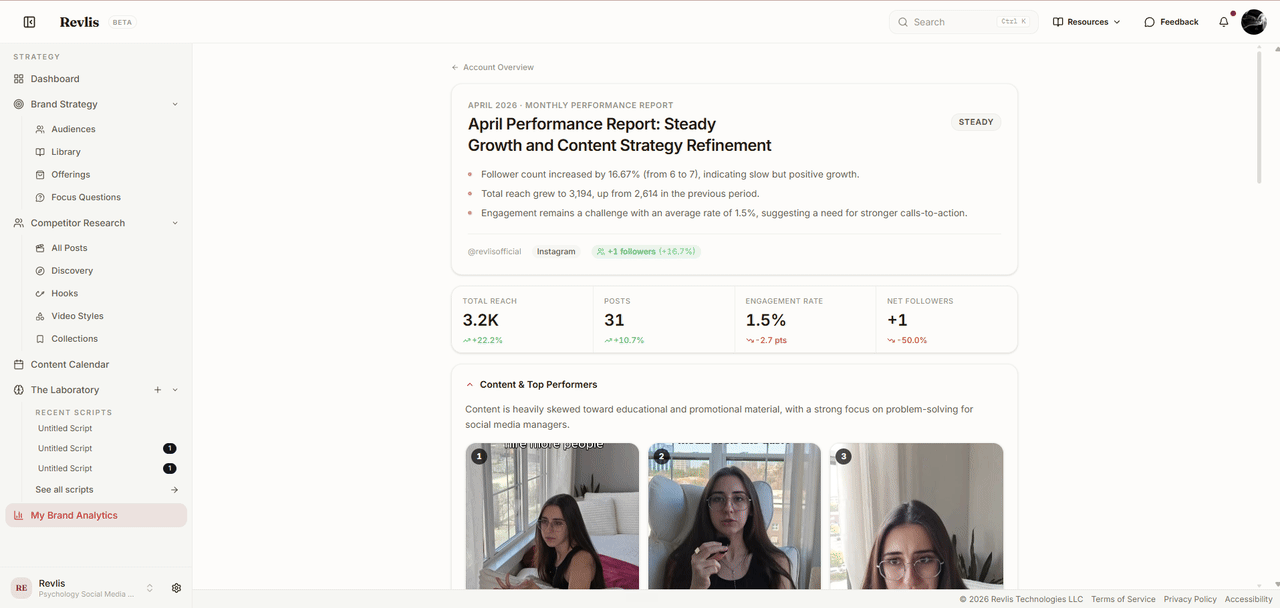
Task: Click the Collections bookmark icon
Action: [40, 339]
